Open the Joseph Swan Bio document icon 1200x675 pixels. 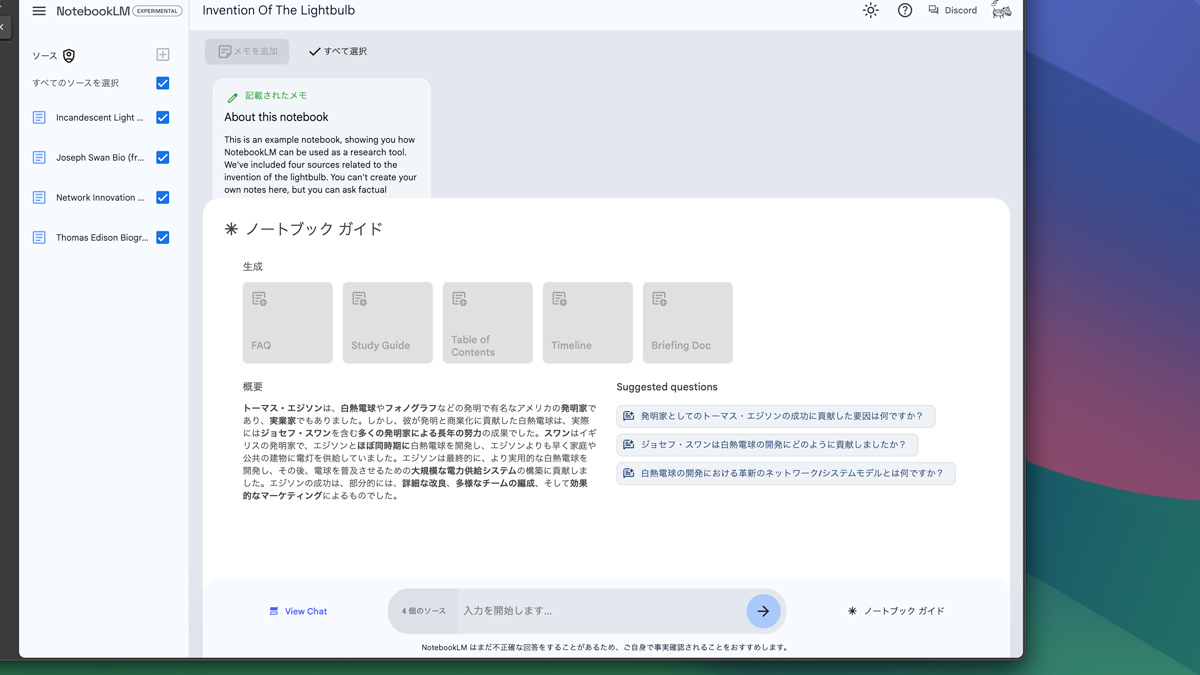click(39, 157)
